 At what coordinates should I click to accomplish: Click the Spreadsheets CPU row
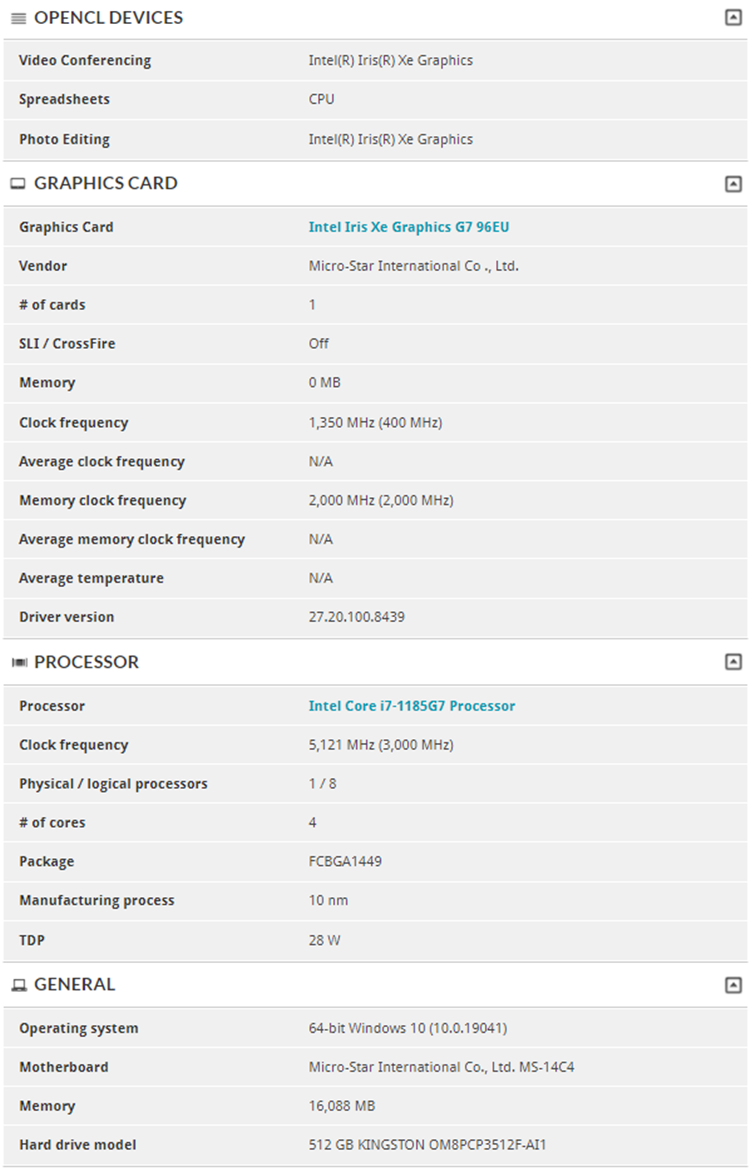(x=375, y=99)
